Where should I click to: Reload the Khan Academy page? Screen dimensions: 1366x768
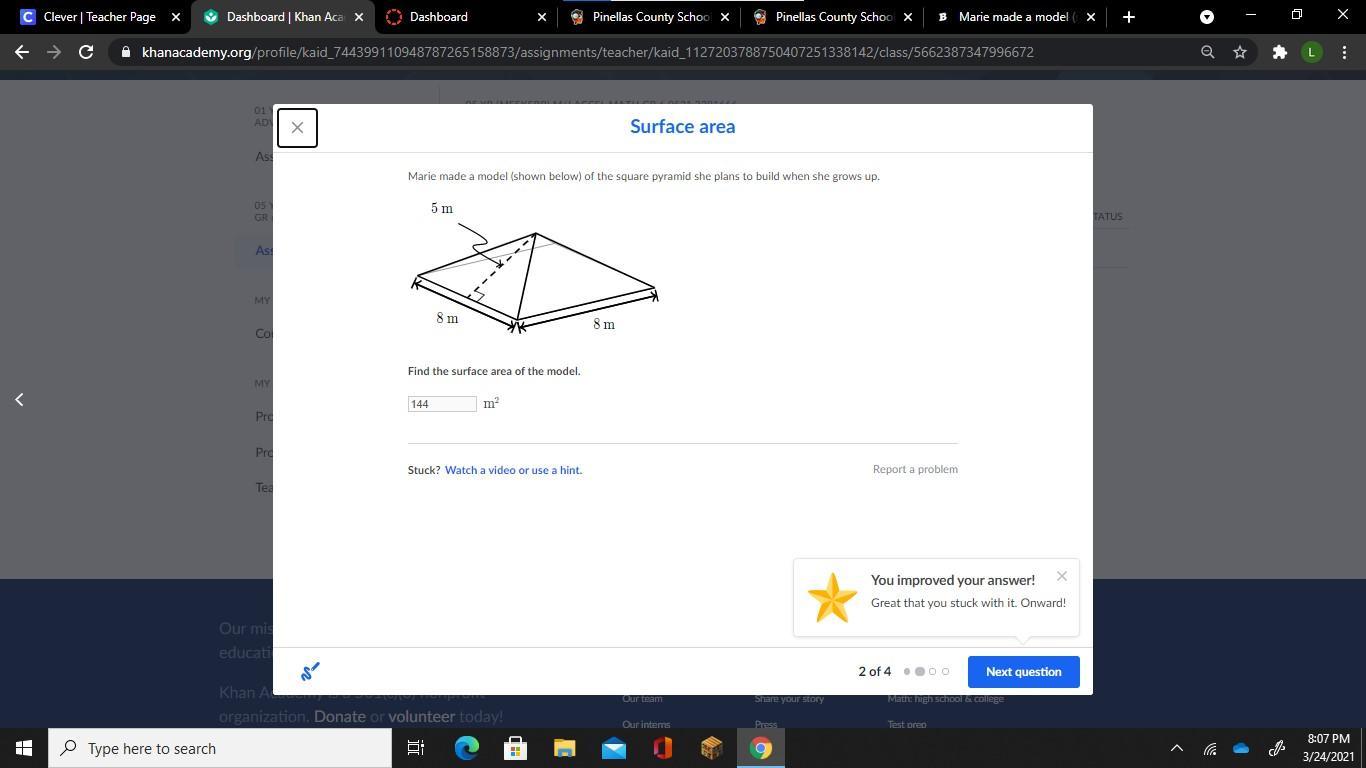(x=86, y=52)
